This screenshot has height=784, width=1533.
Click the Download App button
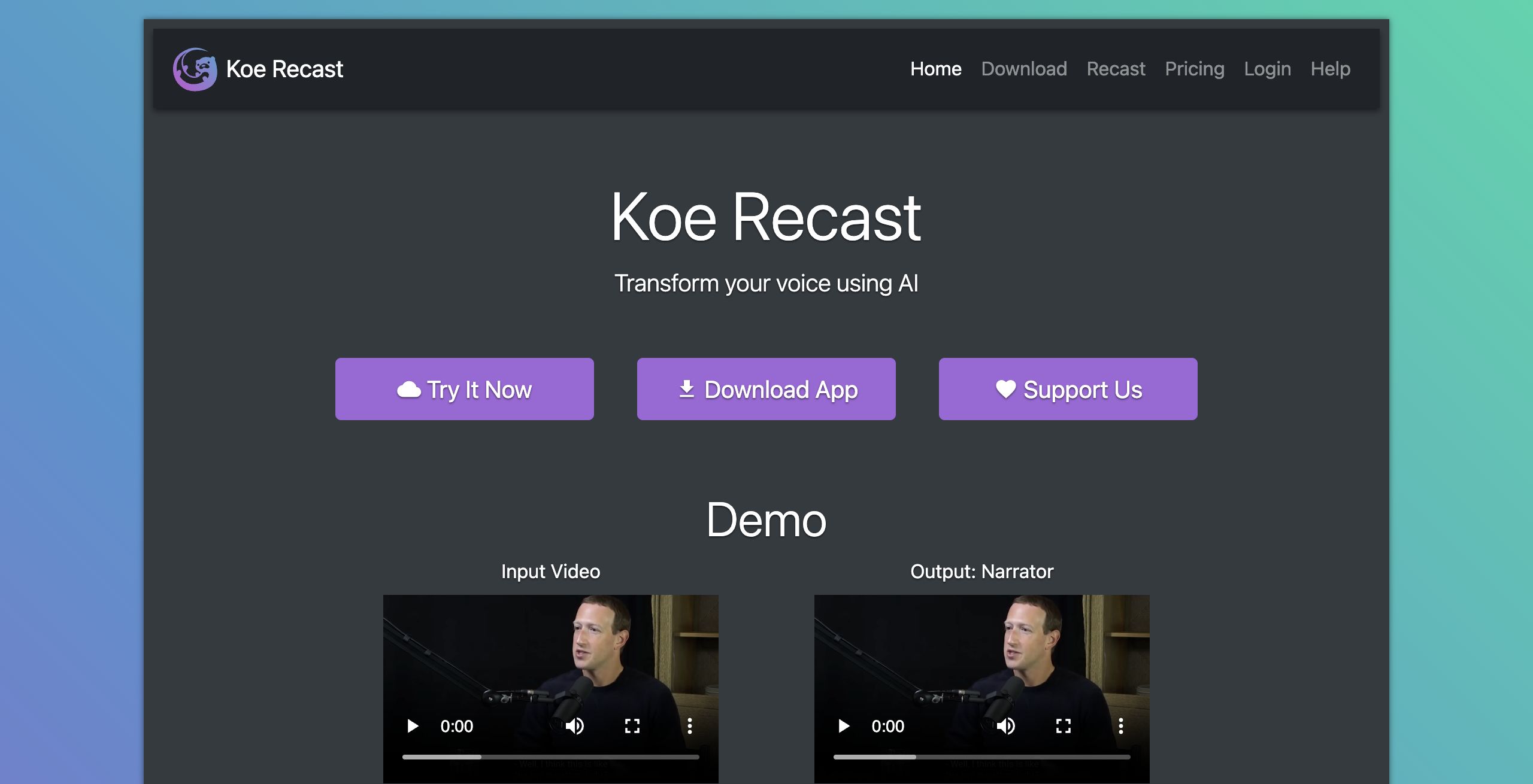(x=766, y=389)
